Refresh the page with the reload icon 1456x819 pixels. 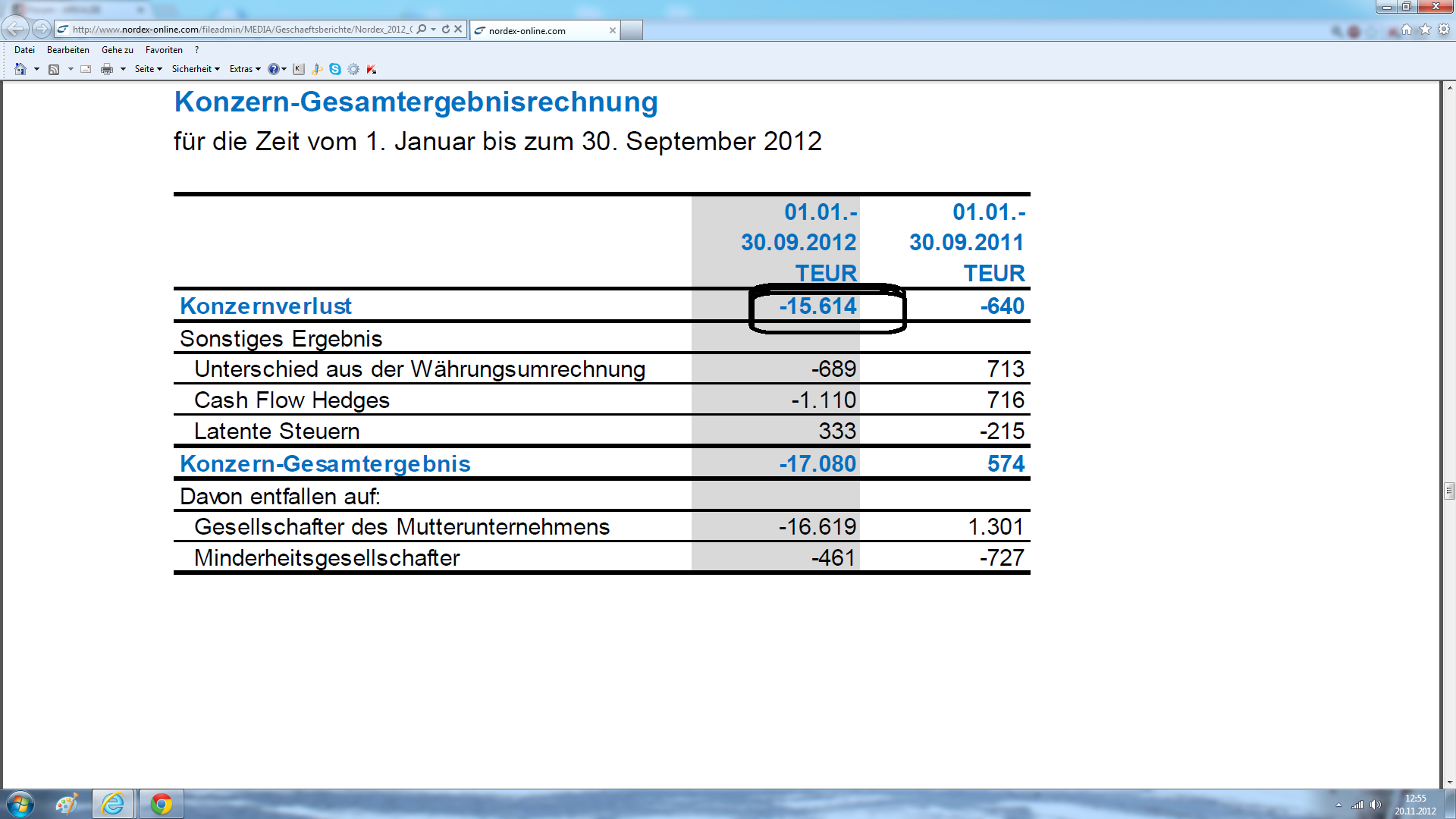446,30
